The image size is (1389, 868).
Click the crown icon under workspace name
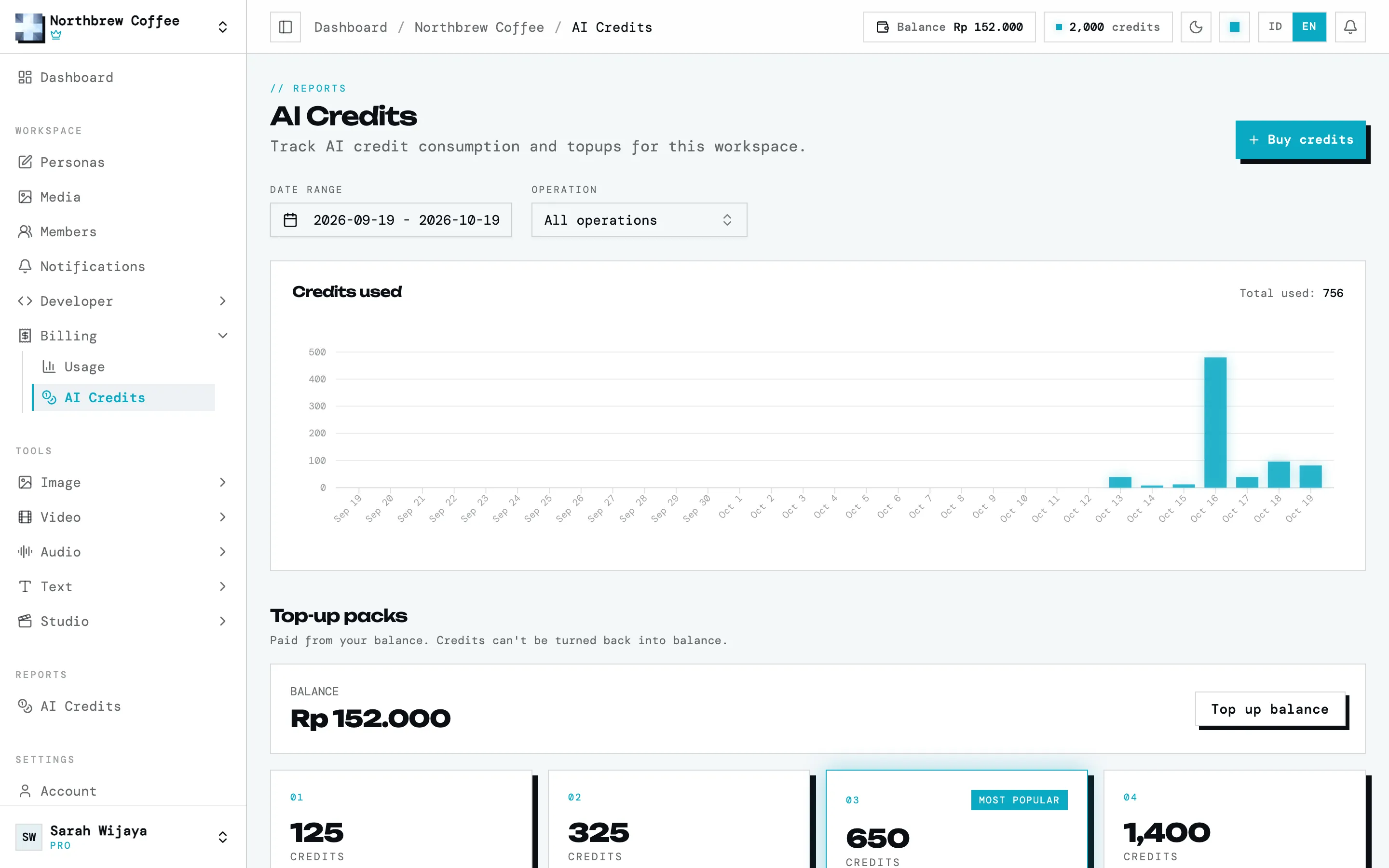pos(55,35)
